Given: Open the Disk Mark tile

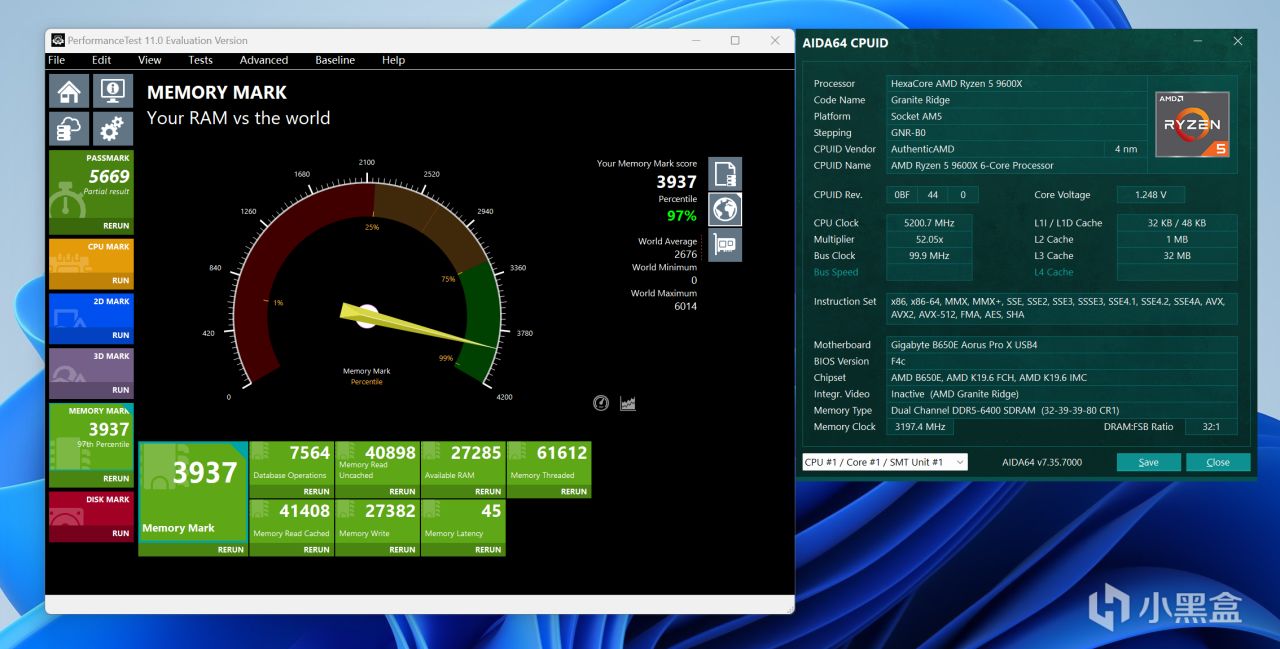Looking at the screenshot, I should coord(91,509).
